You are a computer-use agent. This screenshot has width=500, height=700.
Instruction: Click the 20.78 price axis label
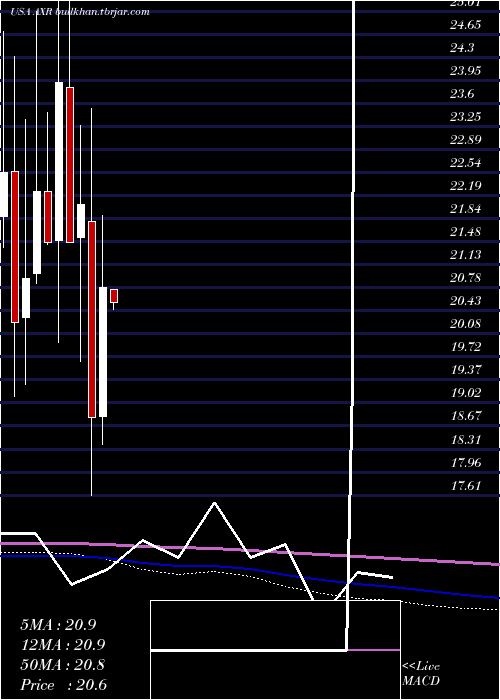pyautogui.click(x=466, y=278)
